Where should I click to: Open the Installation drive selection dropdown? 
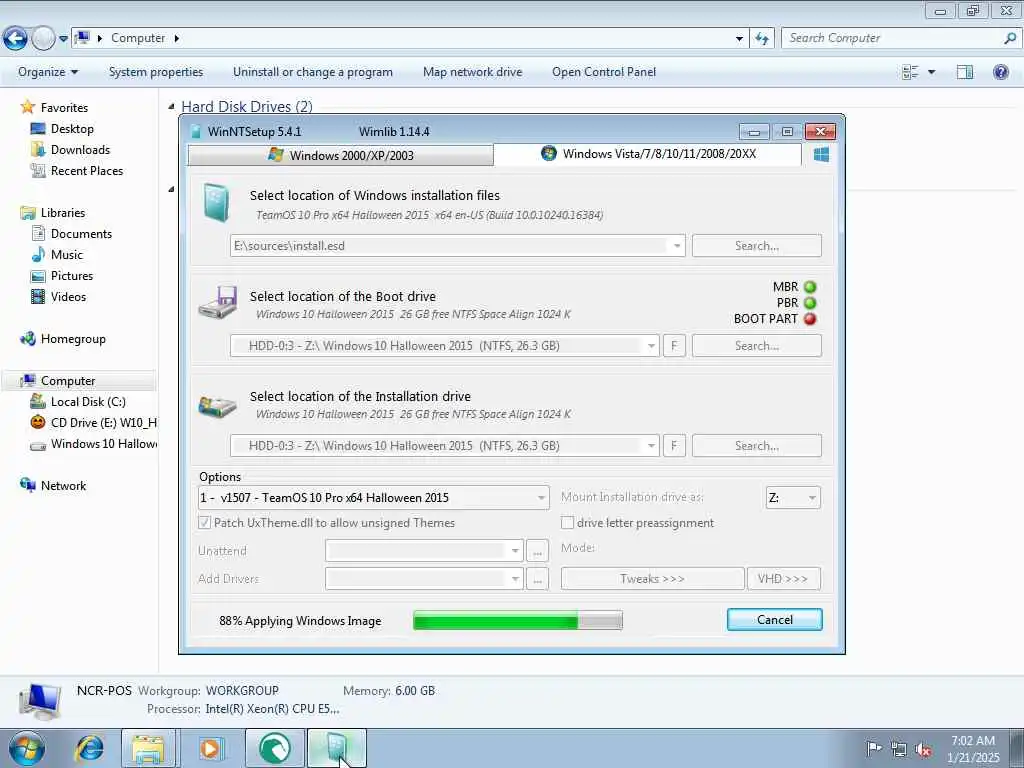(x=651, y=446)
